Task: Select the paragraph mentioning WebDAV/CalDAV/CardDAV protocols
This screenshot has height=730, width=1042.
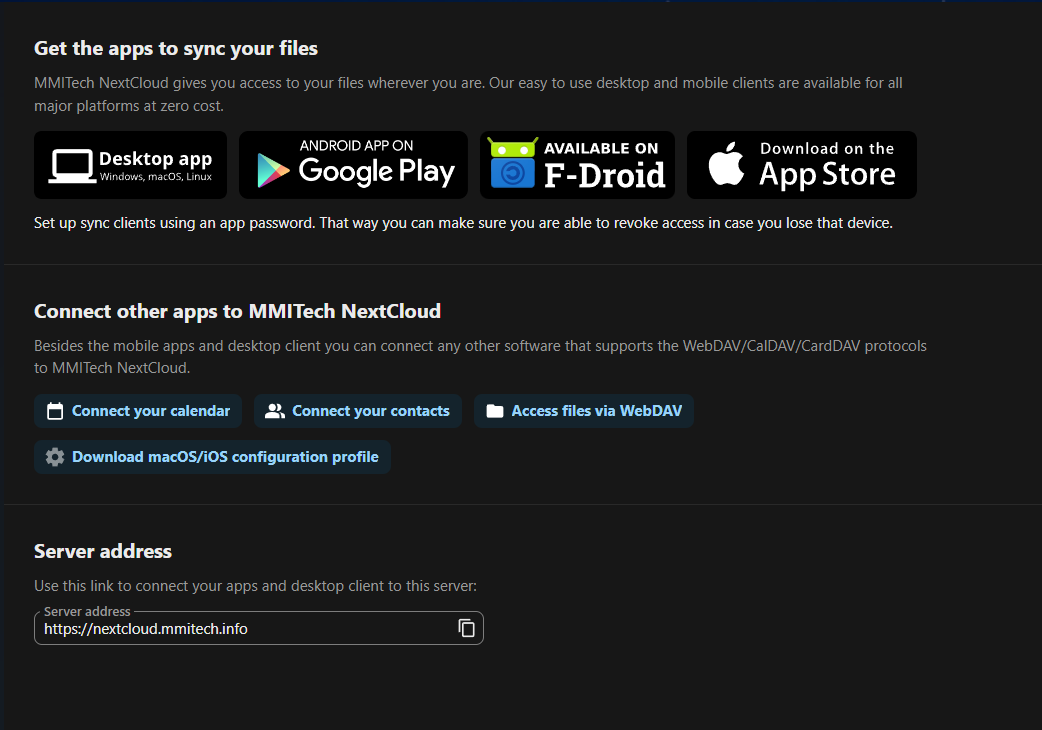Action: click(480, 357)
